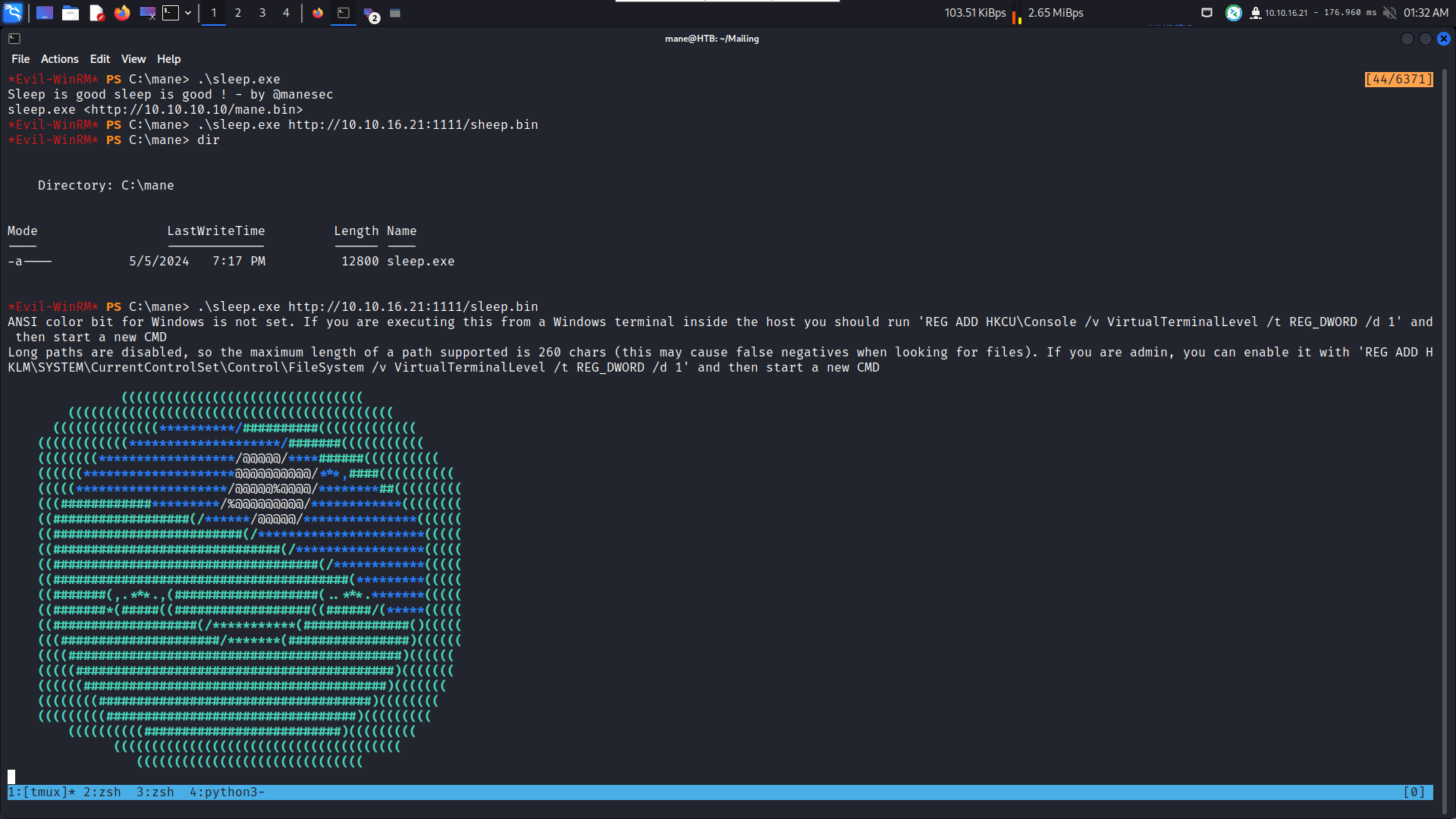Open the Help menu
This screenshot has height=819, width=1456.
click(x=169, y=59)
